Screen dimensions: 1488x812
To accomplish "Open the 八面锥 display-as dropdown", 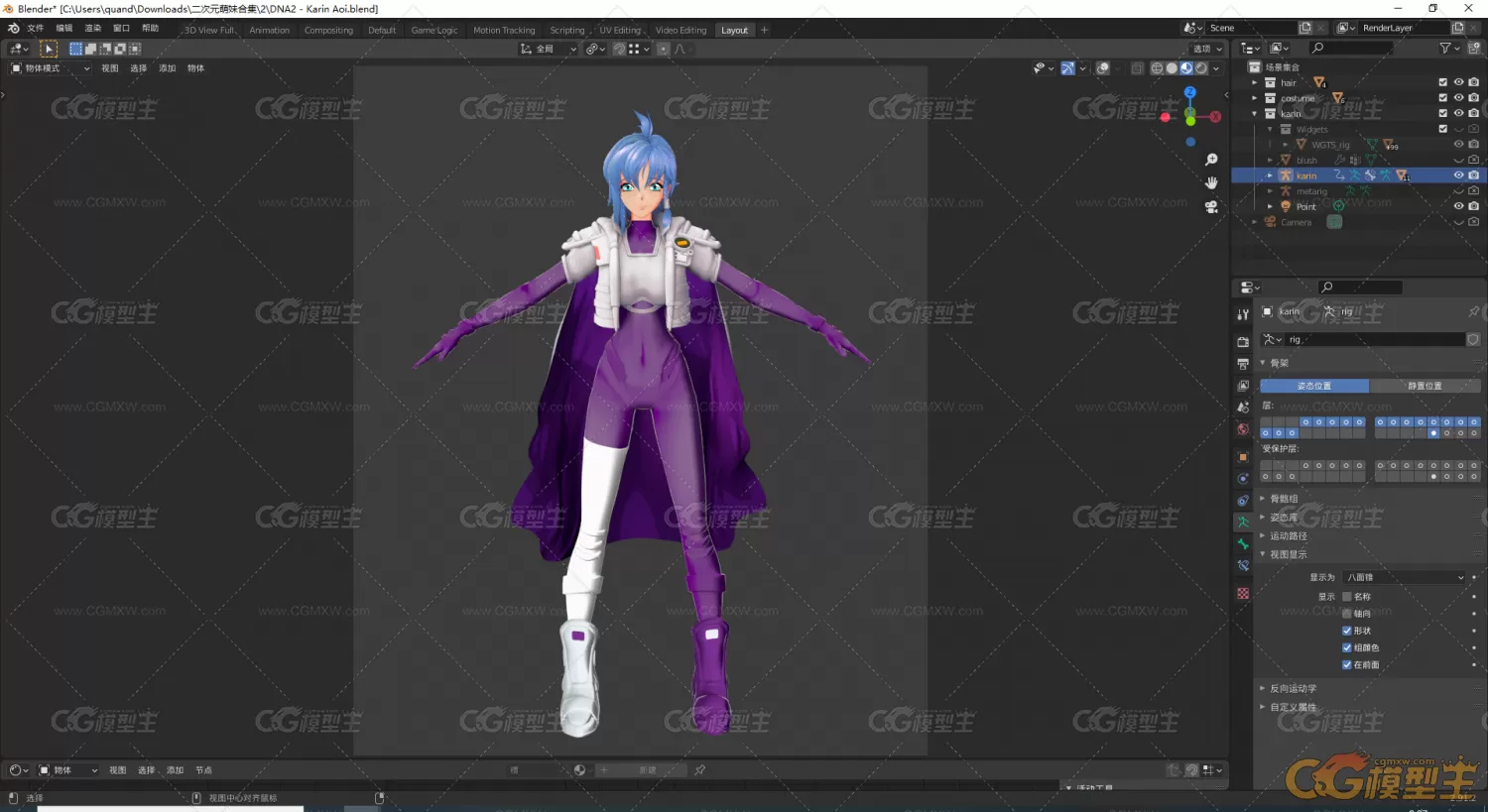I will (x=1404, y=577).
